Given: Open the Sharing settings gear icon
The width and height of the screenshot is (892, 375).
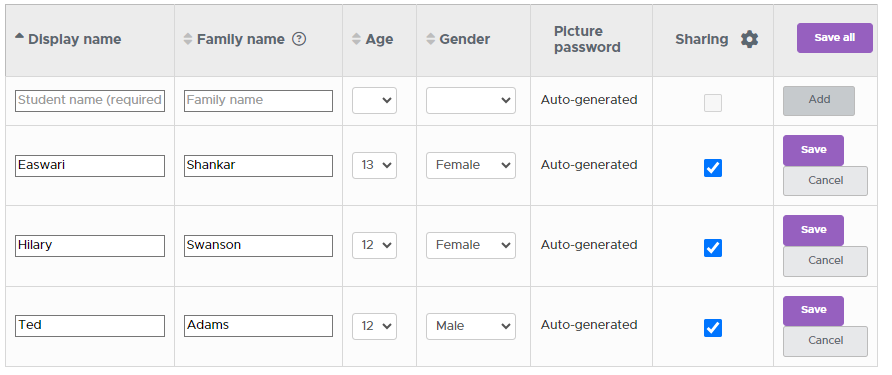Looking at the screenshot, I should pyautogui.click(x=749, y=39).
